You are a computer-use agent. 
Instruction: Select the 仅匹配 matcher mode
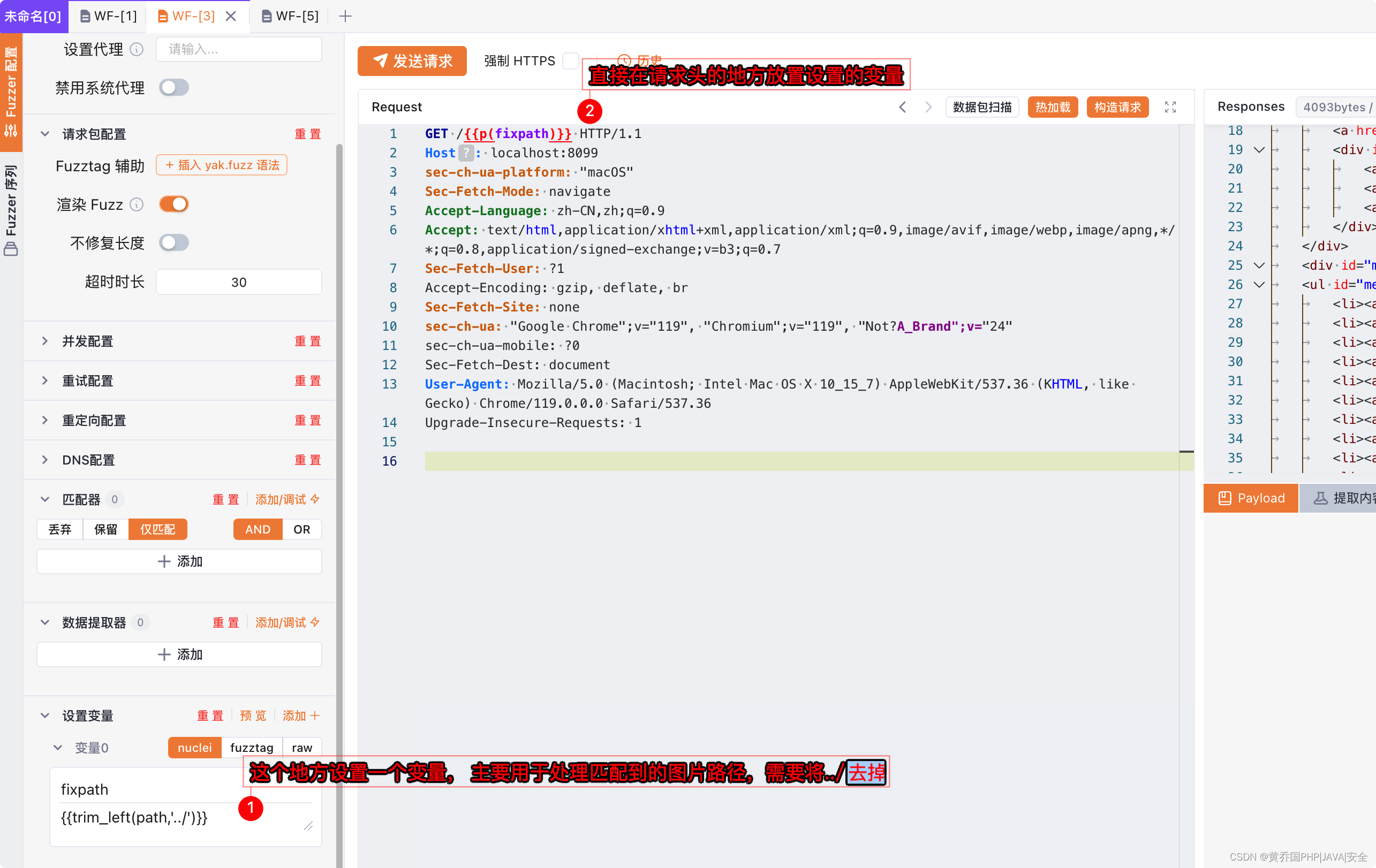pos(158,529)
